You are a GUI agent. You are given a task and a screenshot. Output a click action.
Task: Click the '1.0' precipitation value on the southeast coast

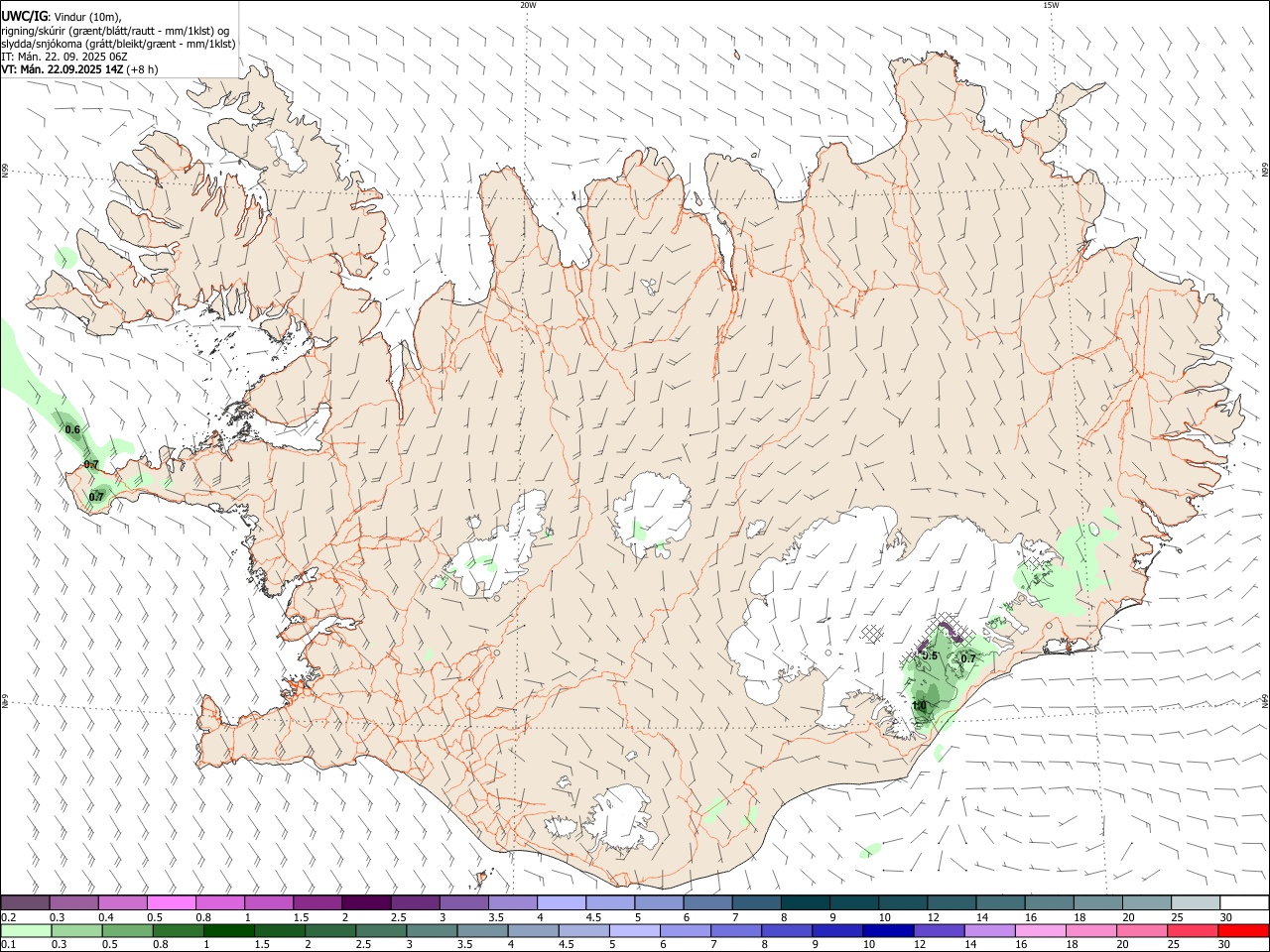click(919, 706)
